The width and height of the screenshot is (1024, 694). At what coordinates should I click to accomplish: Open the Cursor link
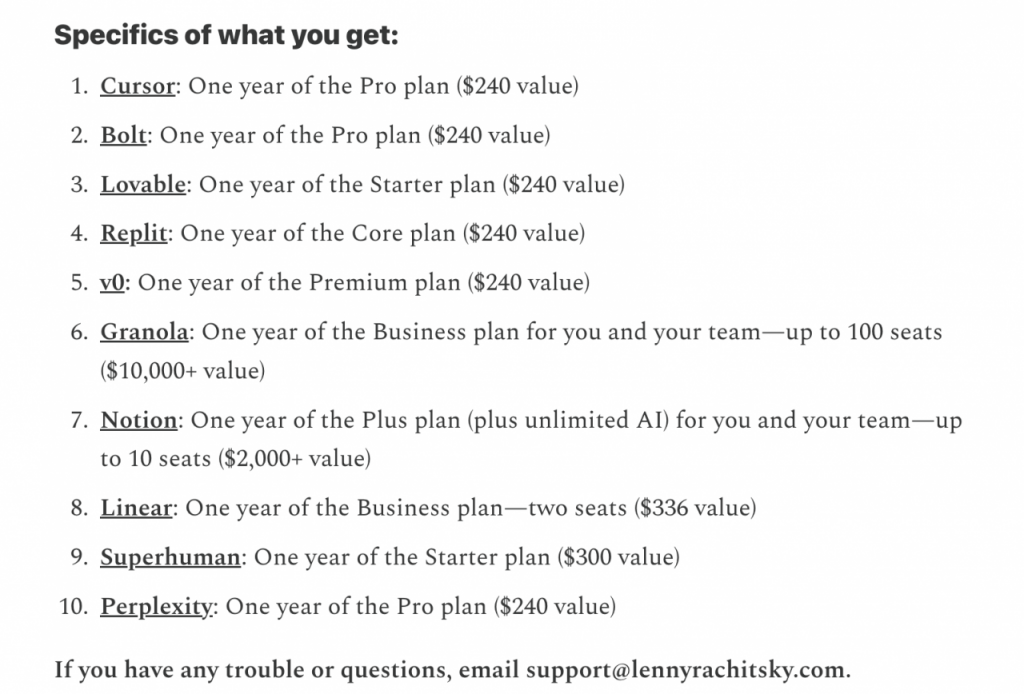[x=138, y=86]
